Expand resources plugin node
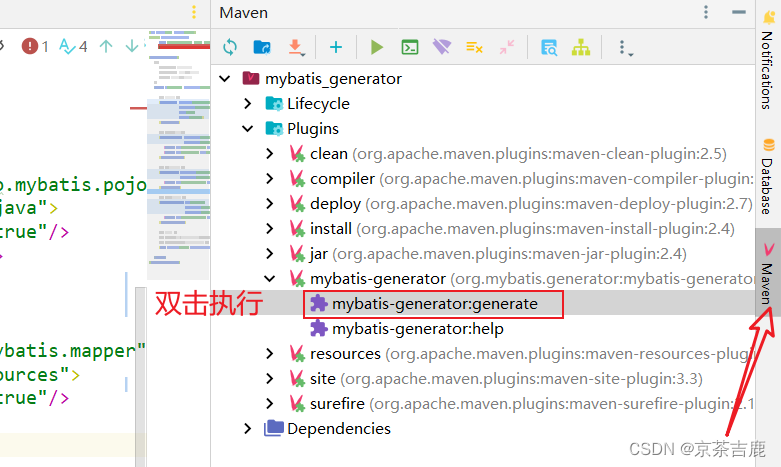Screen dimensions: 781x467 click(x=269, y=353)
